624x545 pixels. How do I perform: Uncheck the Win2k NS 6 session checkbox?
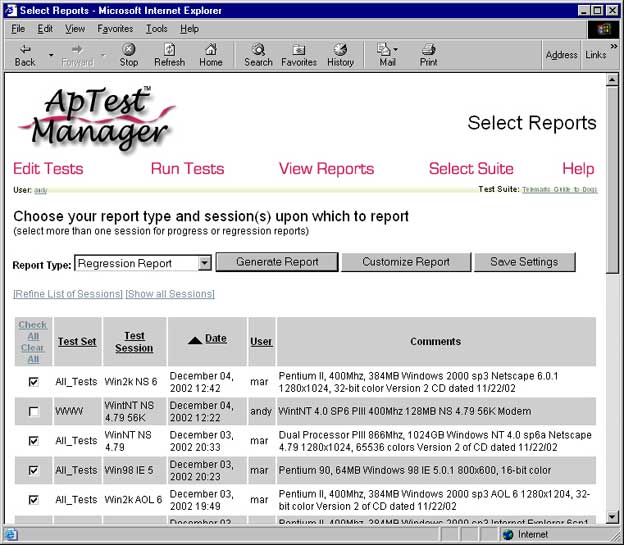(x=34, y=382)
